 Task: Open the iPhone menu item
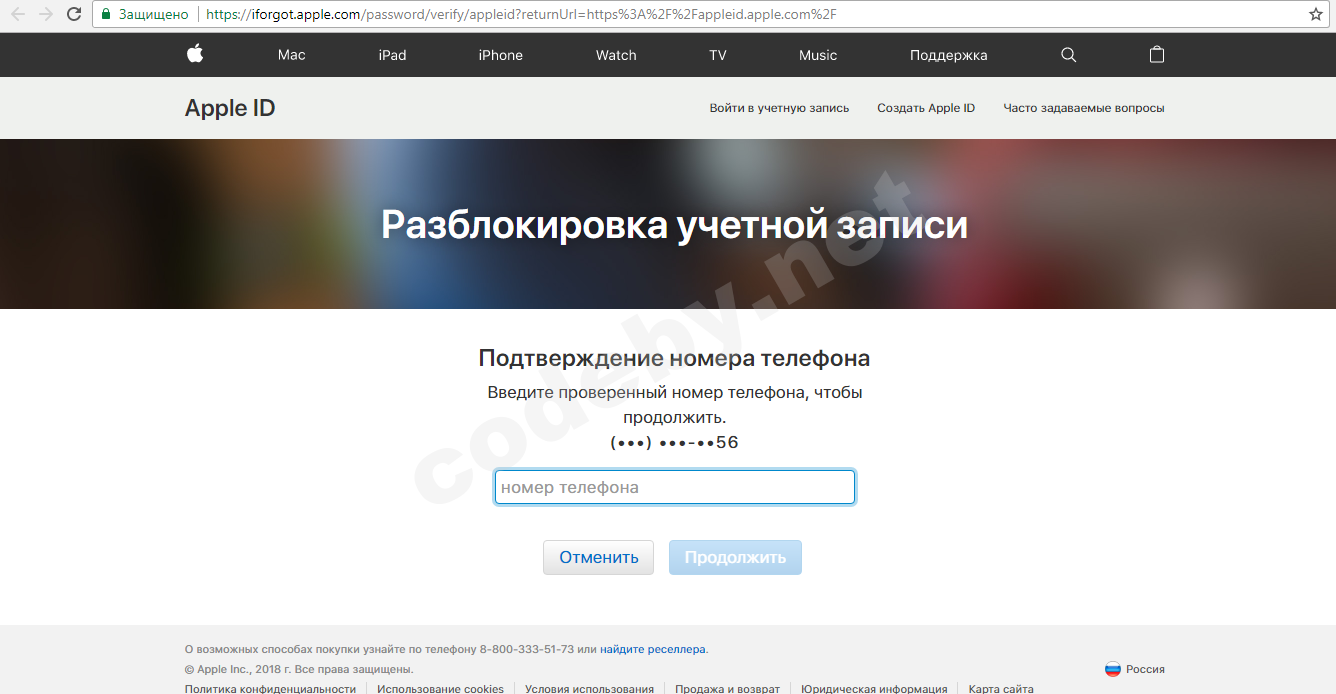500,55
